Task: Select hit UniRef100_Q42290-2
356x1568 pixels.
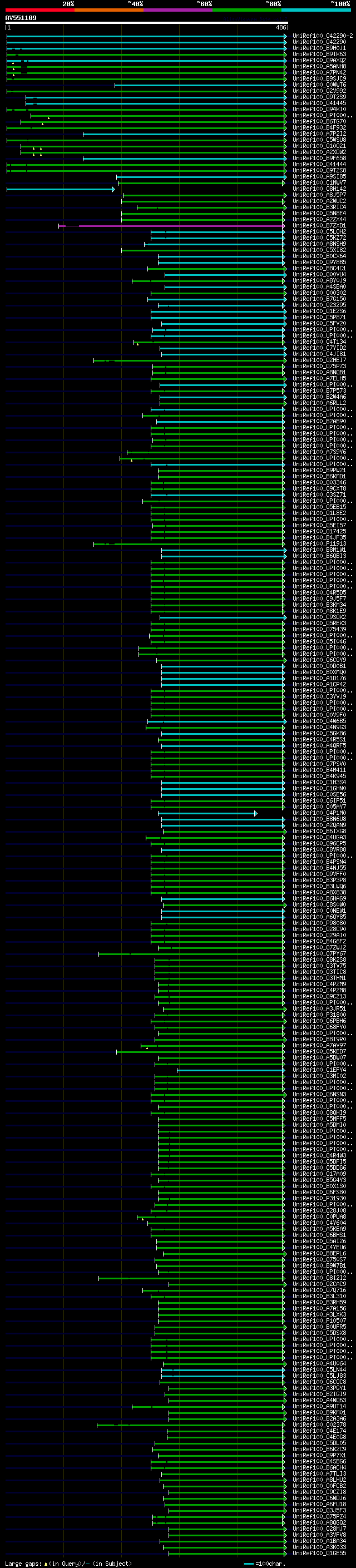Action: coord(323,36)
